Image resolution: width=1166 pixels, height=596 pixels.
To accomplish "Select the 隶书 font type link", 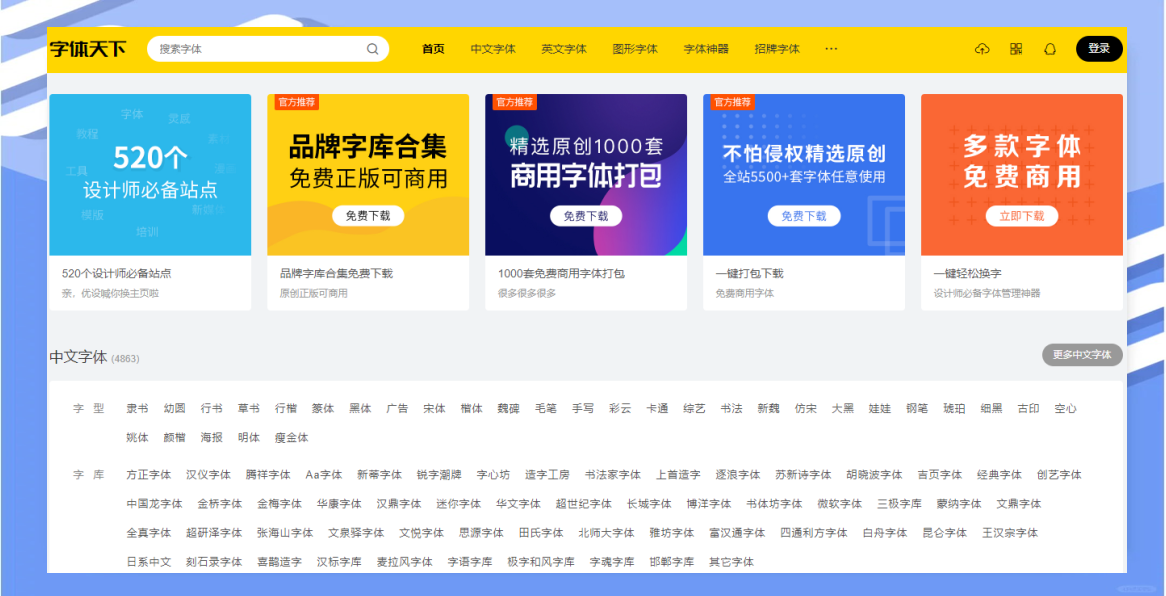I will [x=137, y=409].
